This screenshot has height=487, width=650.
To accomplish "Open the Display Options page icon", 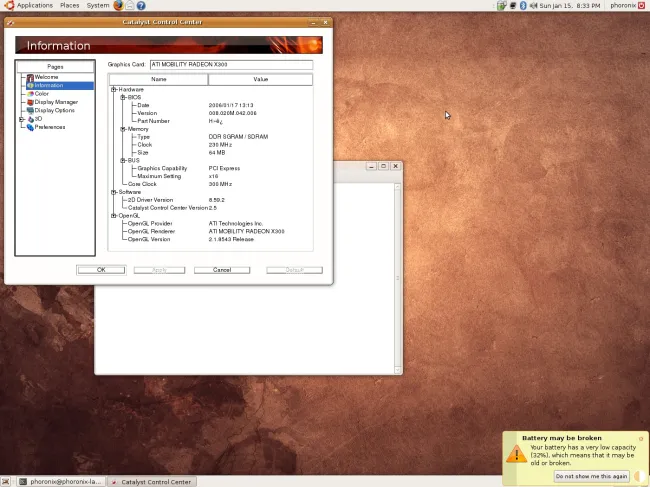I will coord(30,111).
